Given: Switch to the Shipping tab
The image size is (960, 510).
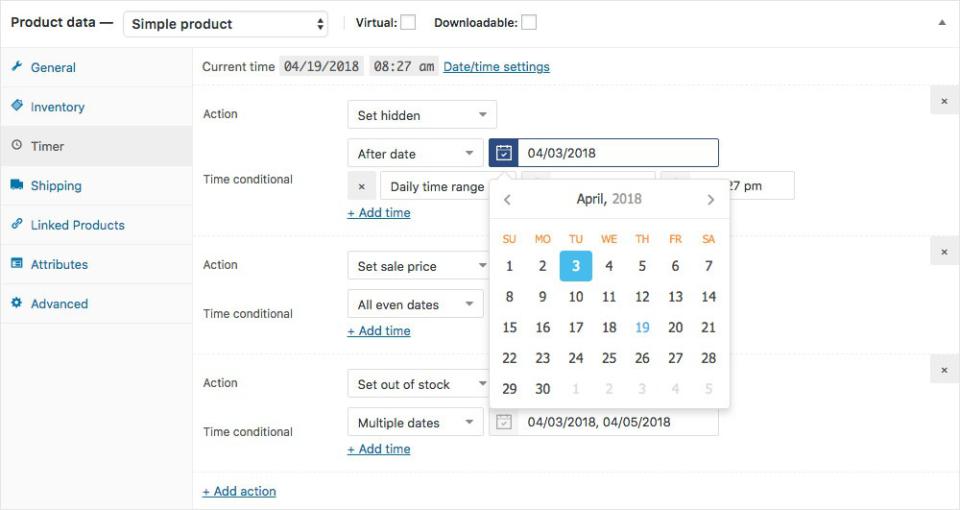Looking at the screenshot, I should click(x=56, y=186).
